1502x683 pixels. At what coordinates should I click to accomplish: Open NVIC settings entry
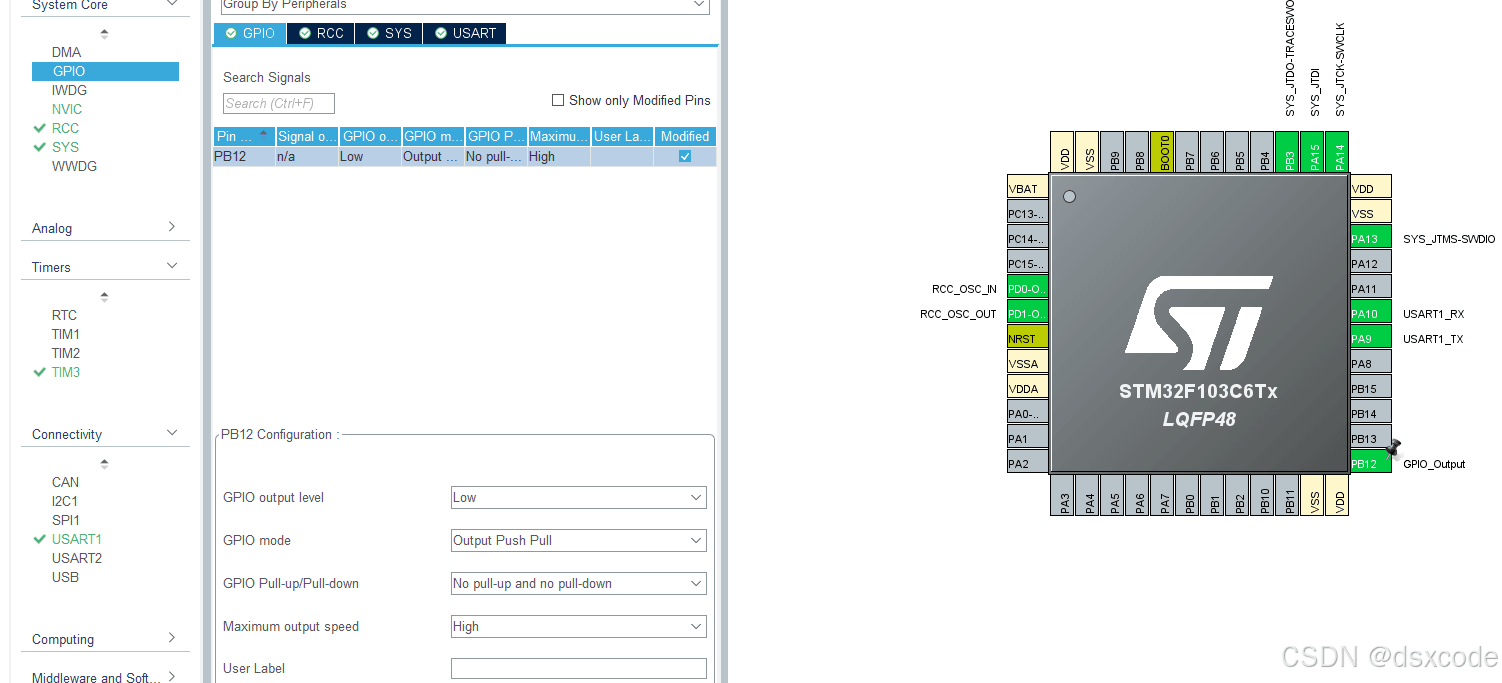coord(67,109)
